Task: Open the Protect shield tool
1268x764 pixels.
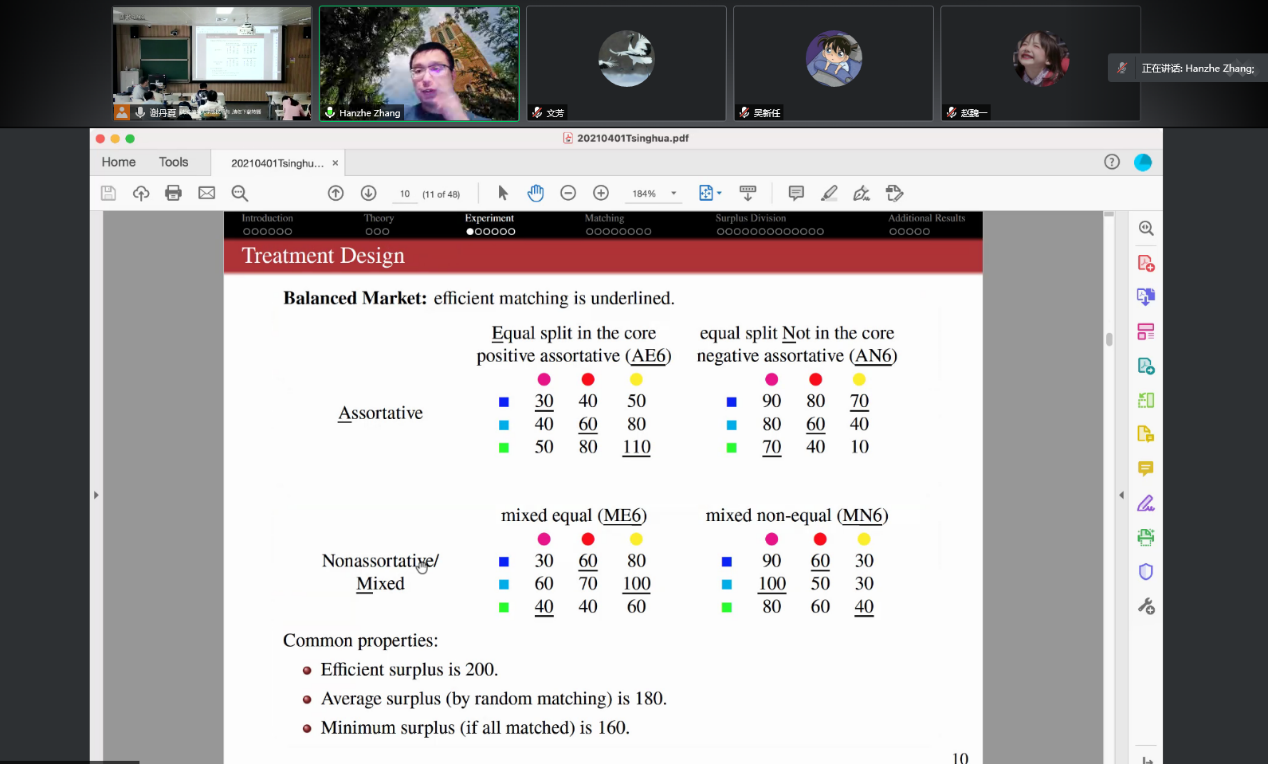Action: 1146,571
